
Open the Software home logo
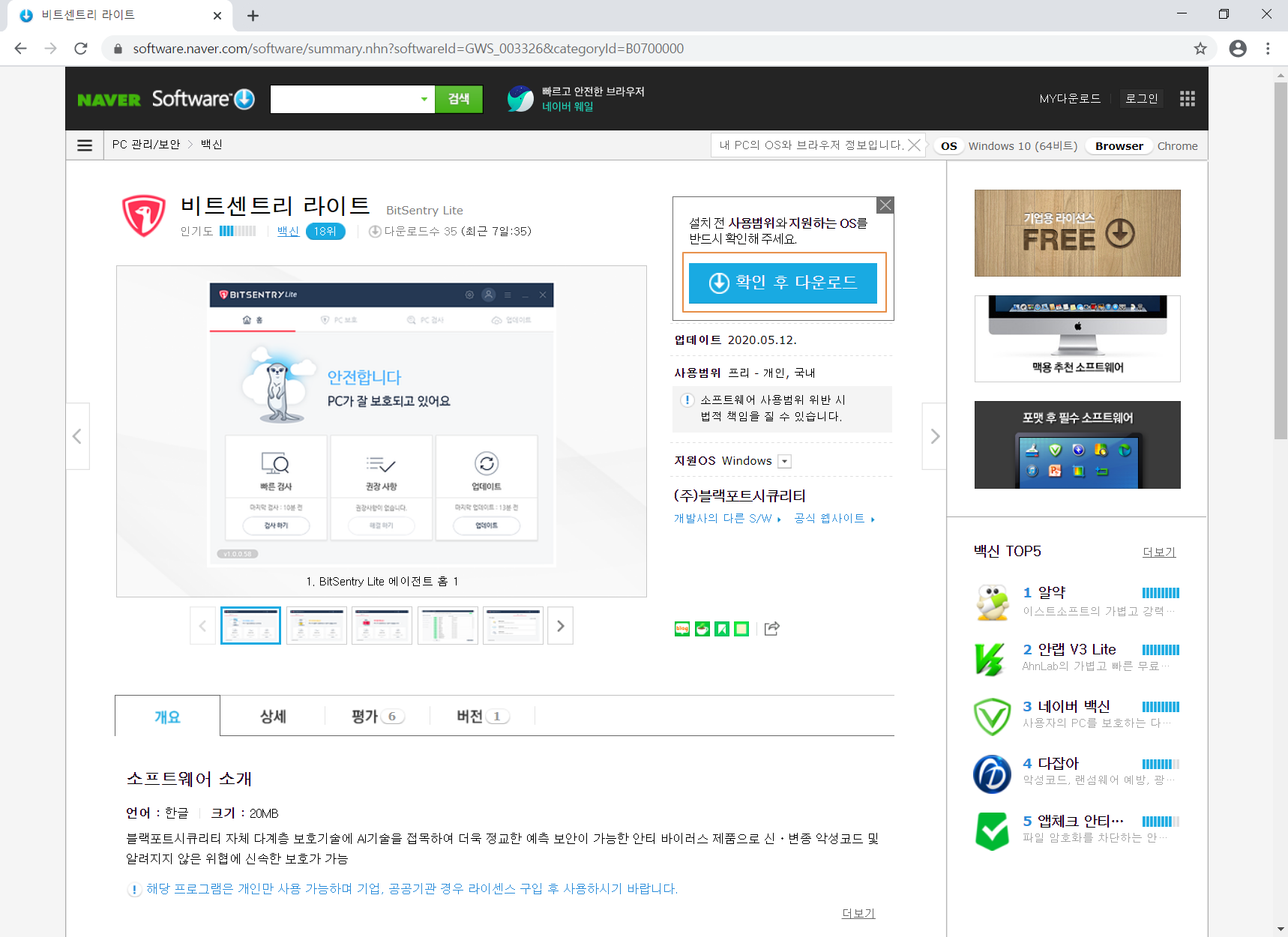203,99
